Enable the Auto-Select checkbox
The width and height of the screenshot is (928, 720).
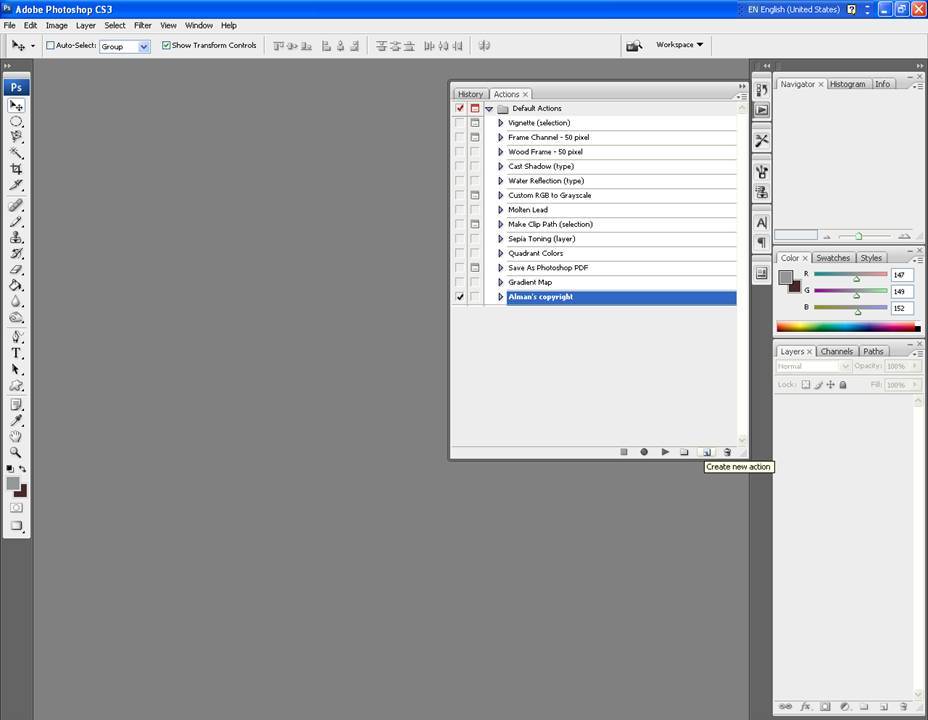tap(50, 45)
